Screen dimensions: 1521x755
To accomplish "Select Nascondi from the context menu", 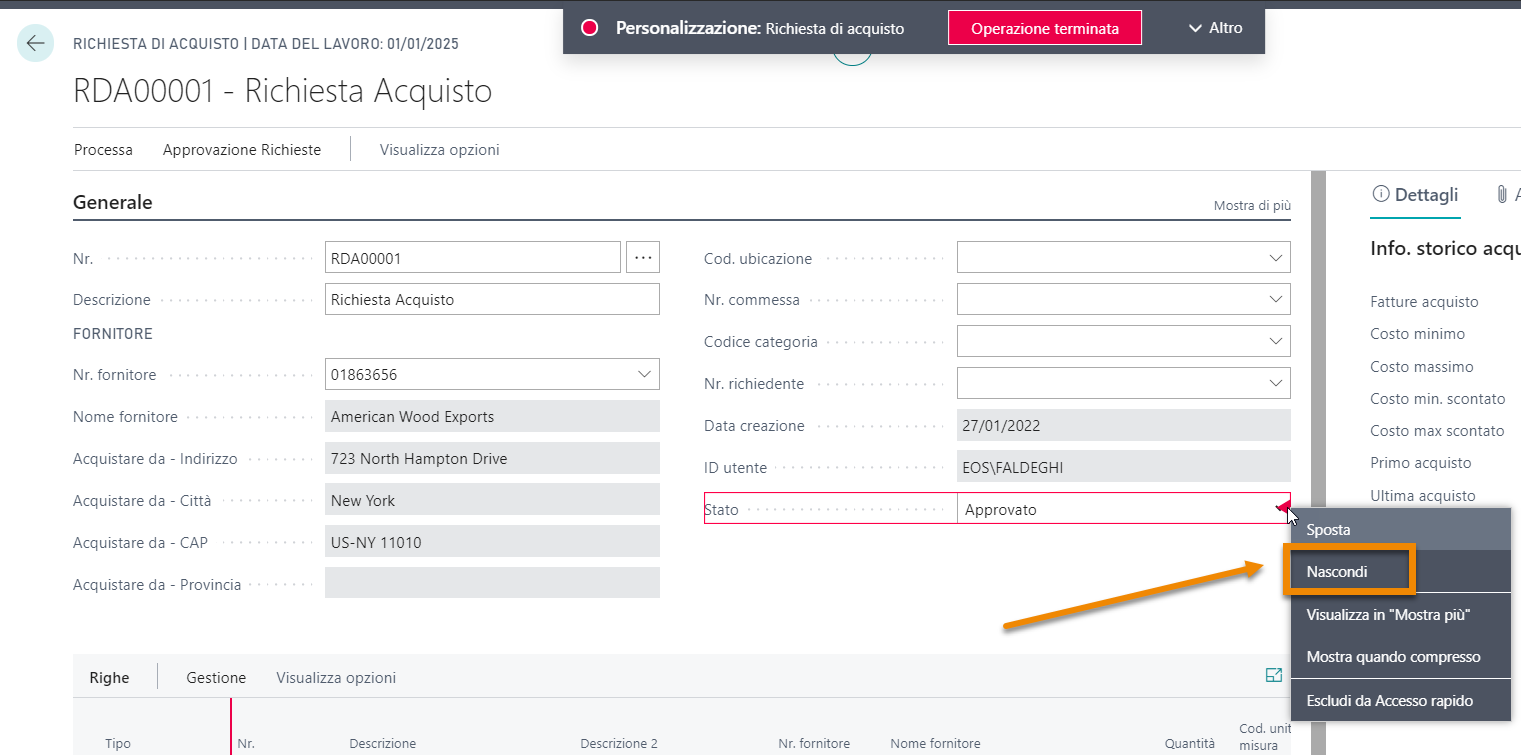I will 1337,572.
